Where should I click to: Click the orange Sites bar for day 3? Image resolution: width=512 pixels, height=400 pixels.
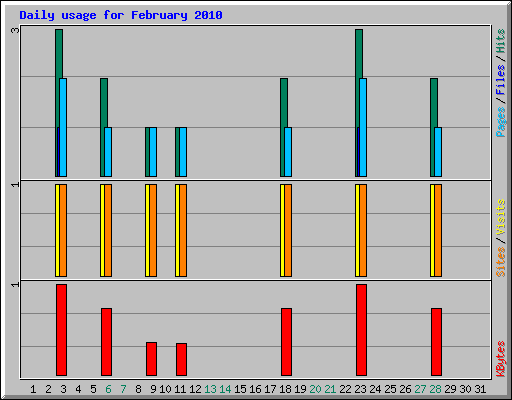(x=63, y=230)
